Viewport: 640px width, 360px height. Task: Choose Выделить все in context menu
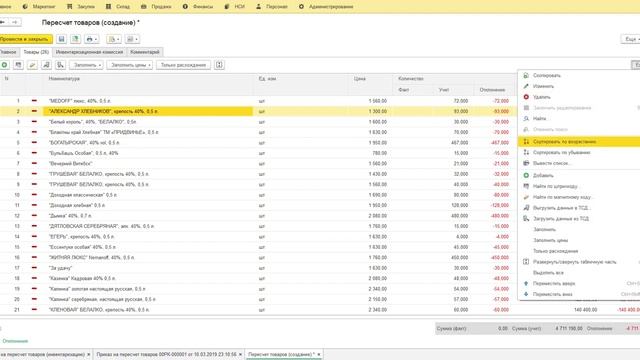[579, 273]
